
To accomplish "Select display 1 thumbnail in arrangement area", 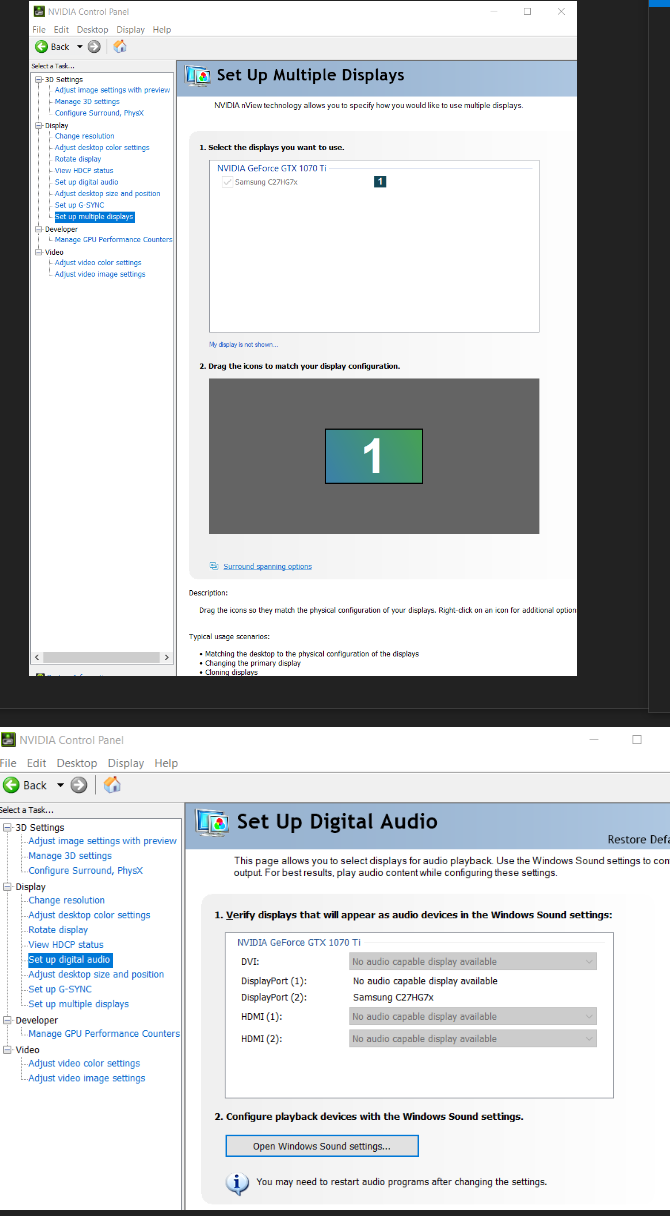I will 374,456.
